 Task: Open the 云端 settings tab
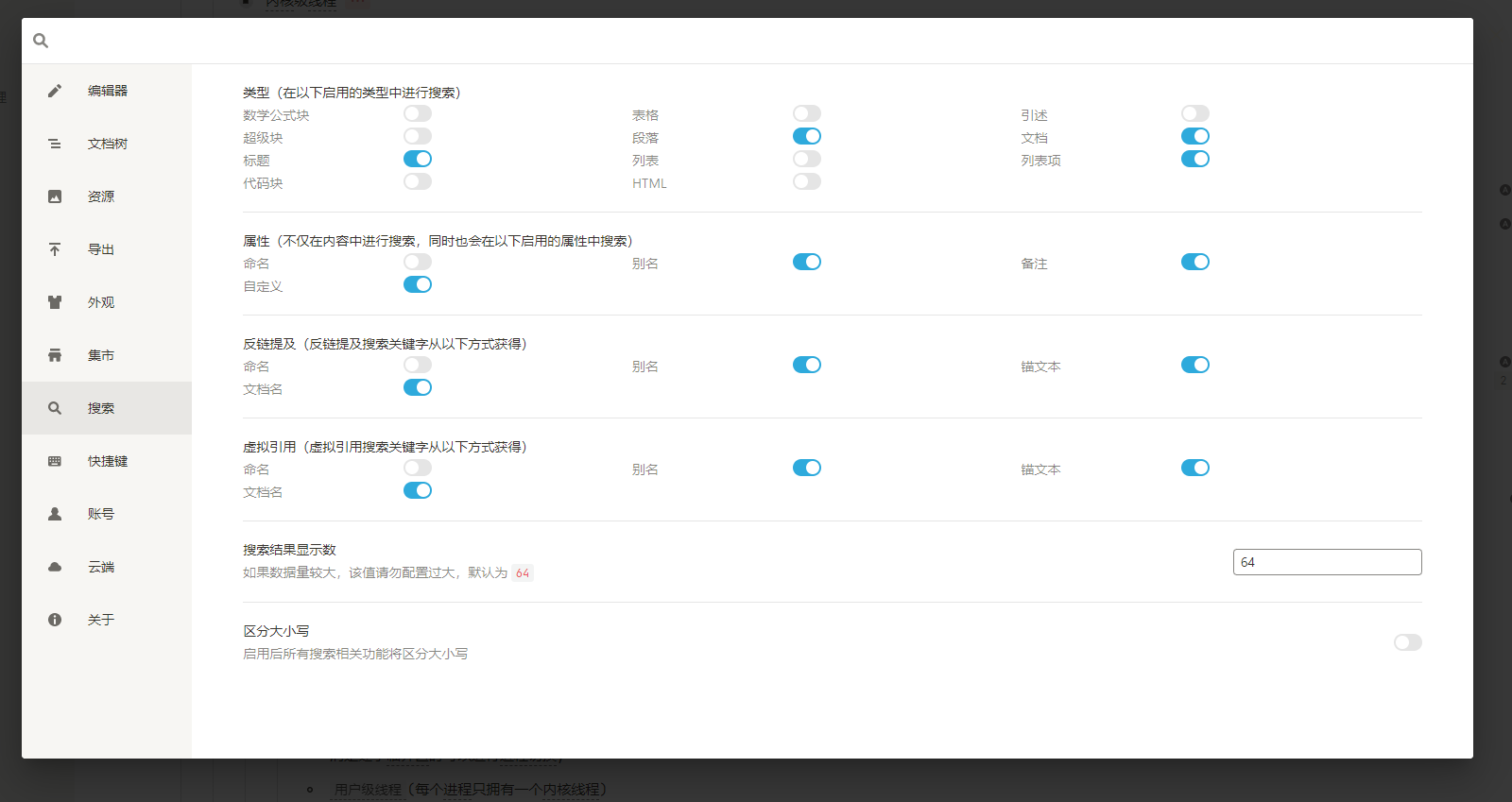point(107,567)
